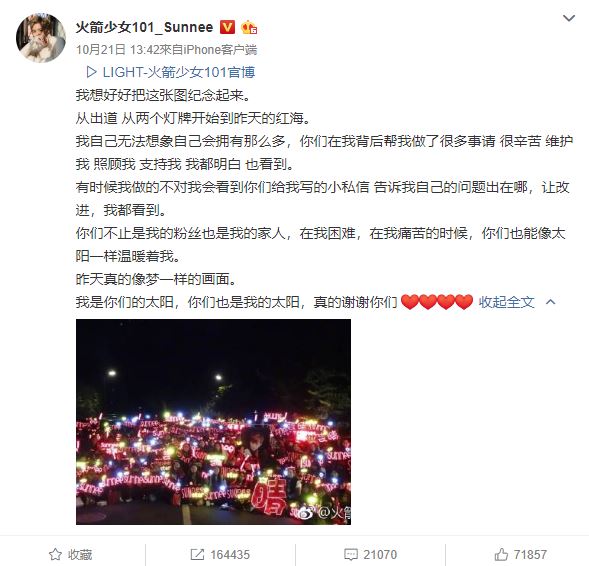Open the red light-sign crowd photo
The width and height of the screenshot is (589, 566).
[x=213, y=422]
